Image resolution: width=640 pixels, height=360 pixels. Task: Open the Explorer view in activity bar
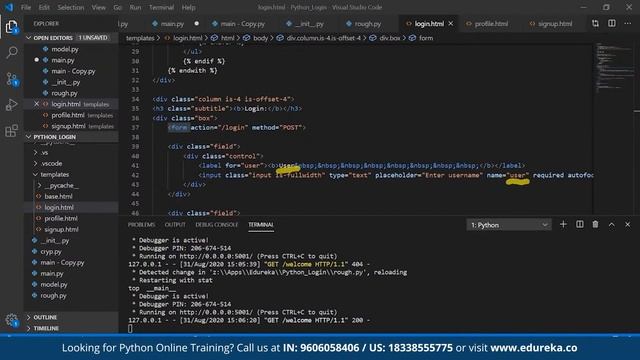pos(11,27)
